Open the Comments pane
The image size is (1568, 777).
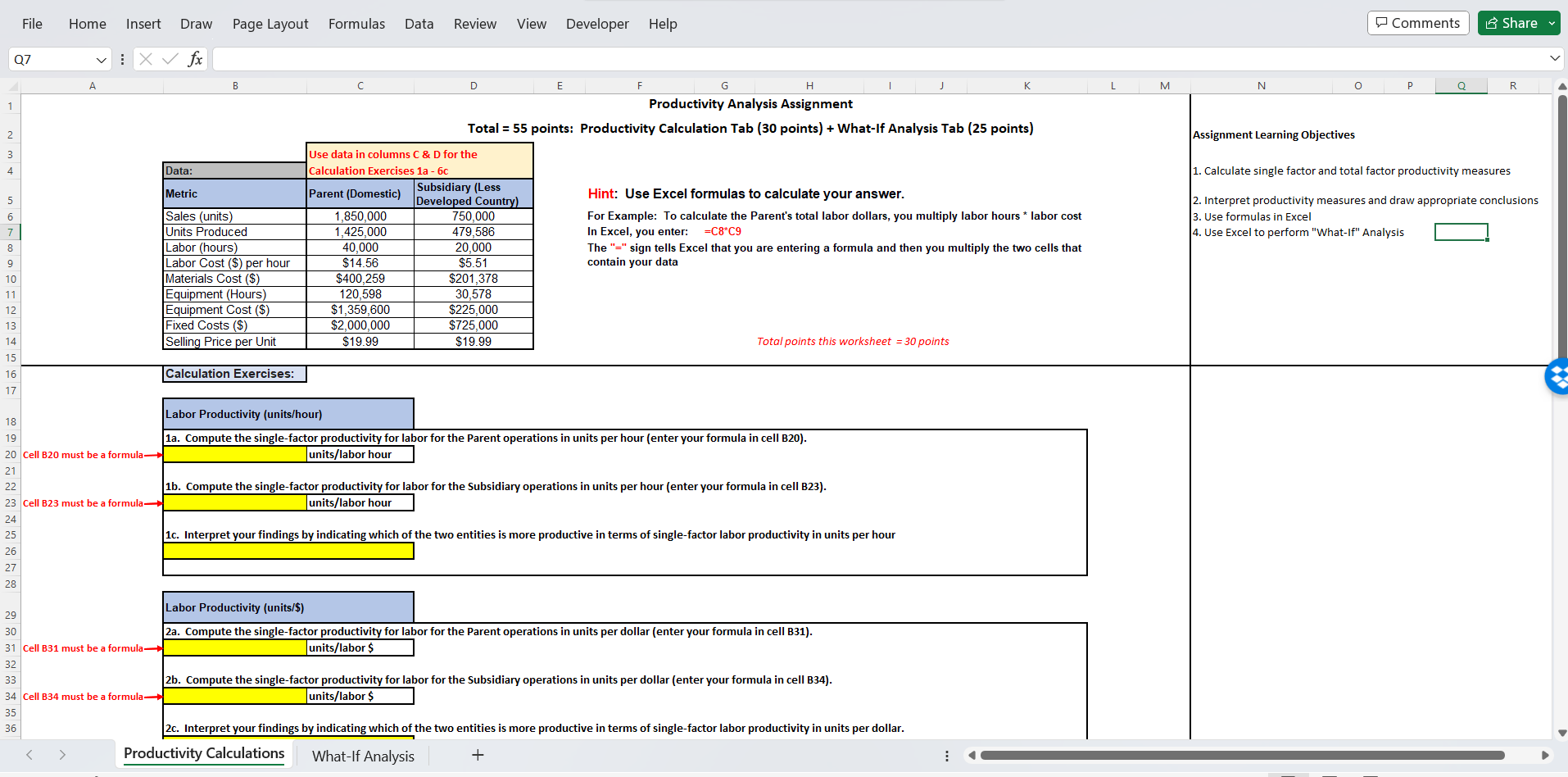1418,22
